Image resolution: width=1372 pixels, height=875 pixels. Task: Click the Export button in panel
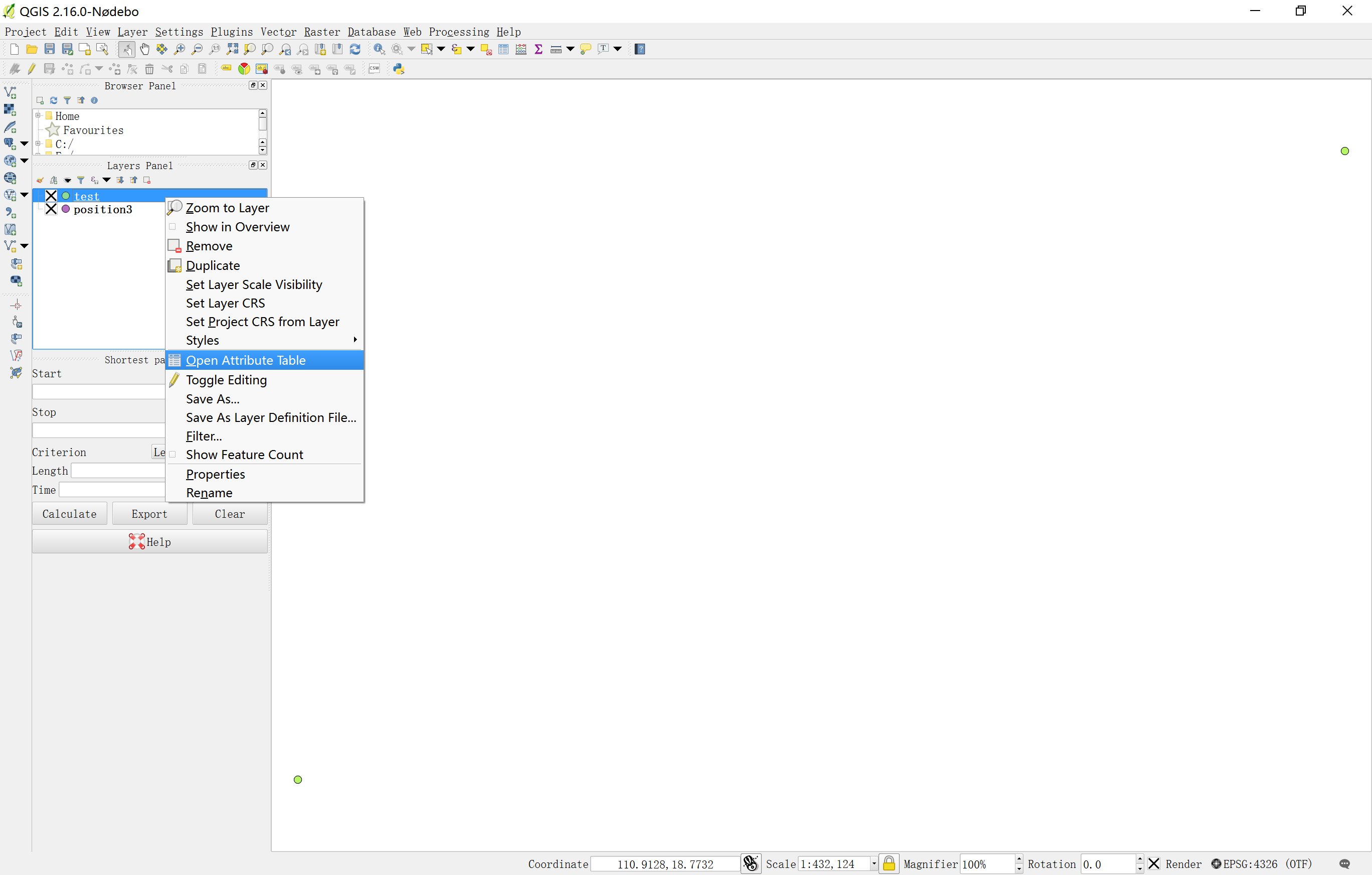[x=149, y=514]
